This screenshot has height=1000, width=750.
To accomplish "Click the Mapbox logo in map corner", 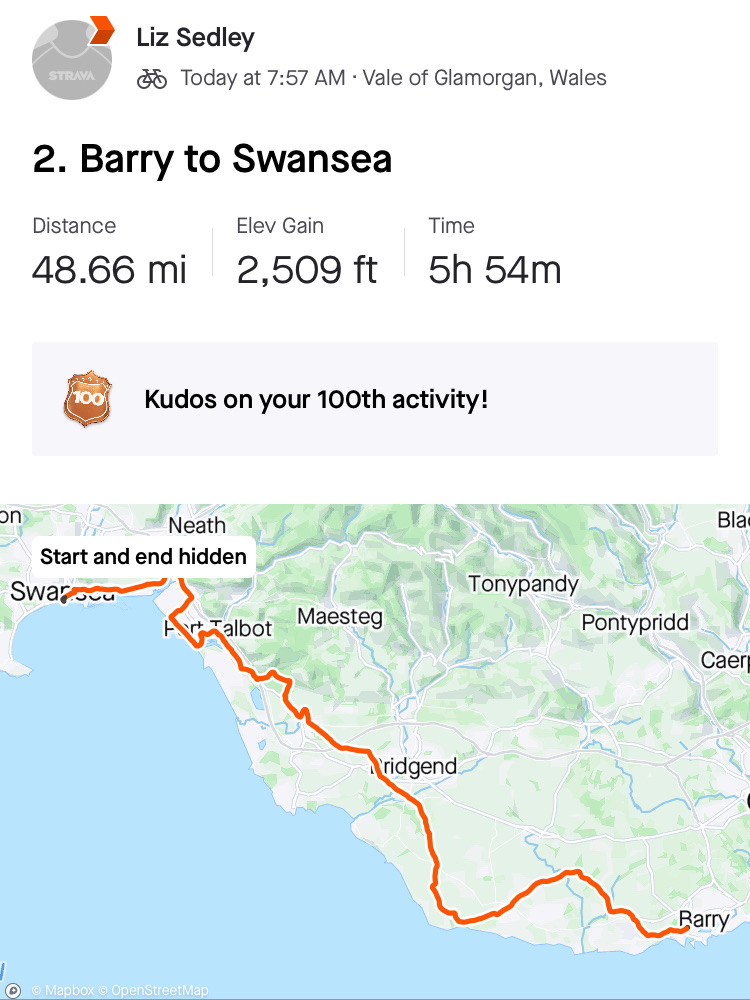I will click(13, 990).
